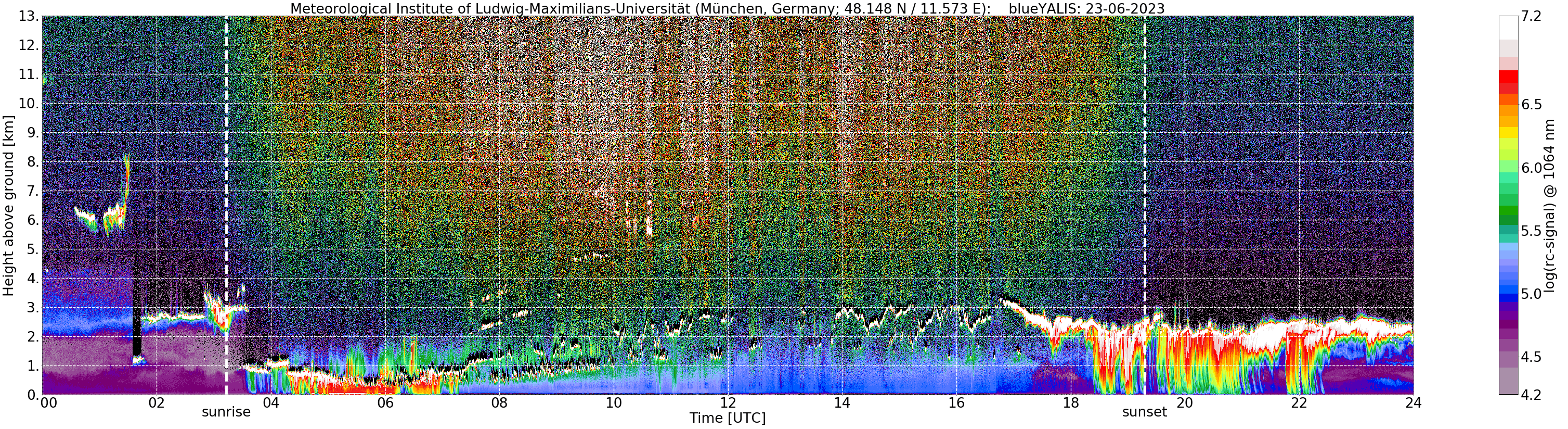Screen dimensions: 1568x429
Task: Click the time tick label '18'
Action: tap(1071, 403)
